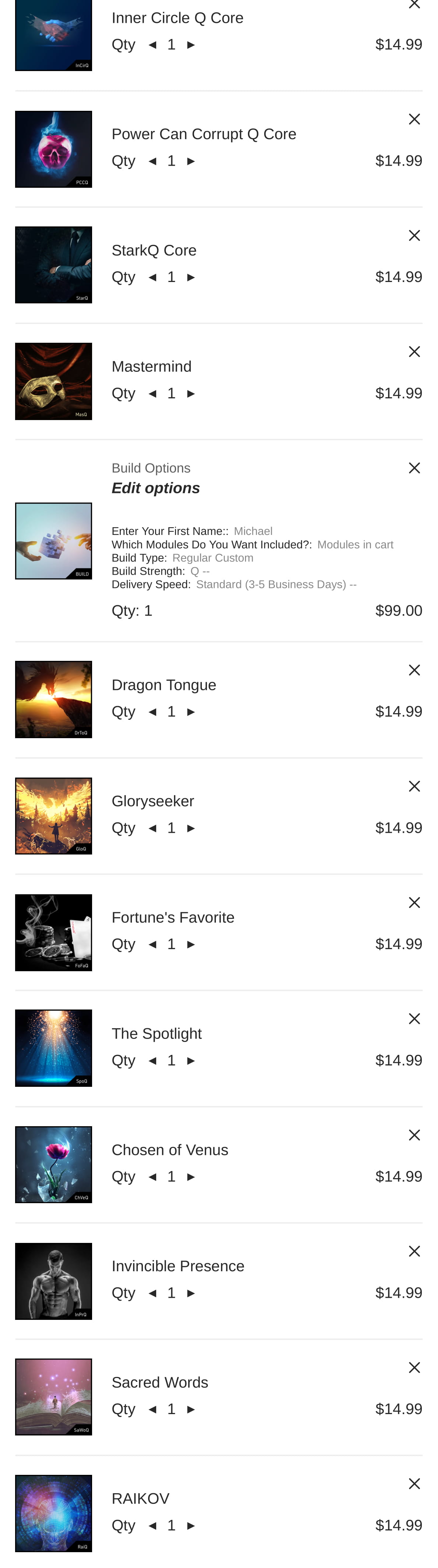Decrease quantity for The Spotlight
438x1568 pixels.
click(153, 1061)
